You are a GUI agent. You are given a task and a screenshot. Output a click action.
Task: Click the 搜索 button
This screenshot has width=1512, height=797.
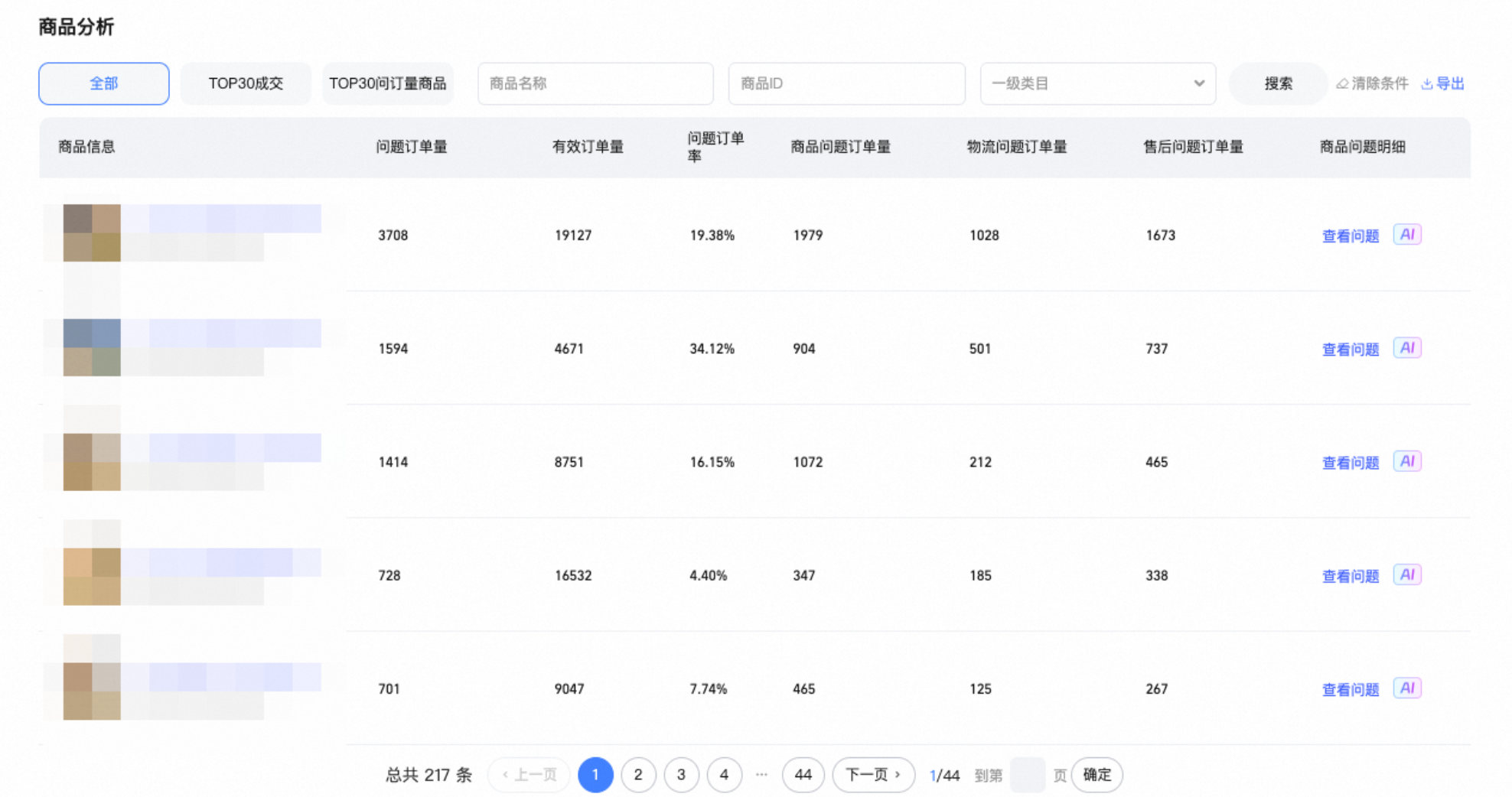coord(1278,83)
